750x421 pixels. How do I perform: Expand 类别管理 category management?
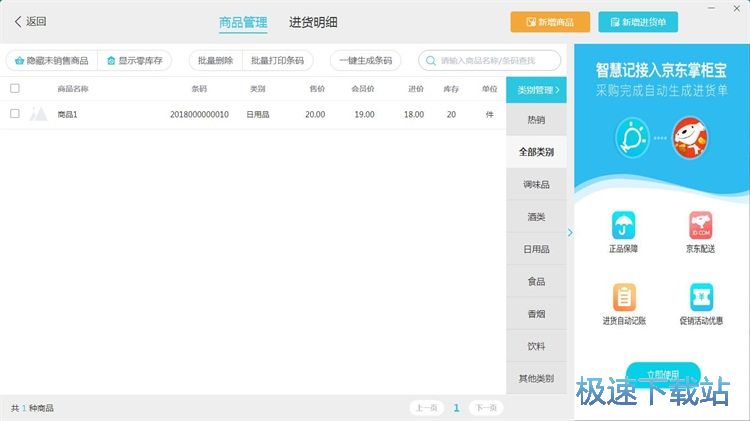pyautogui.click(x=536, y=90)
